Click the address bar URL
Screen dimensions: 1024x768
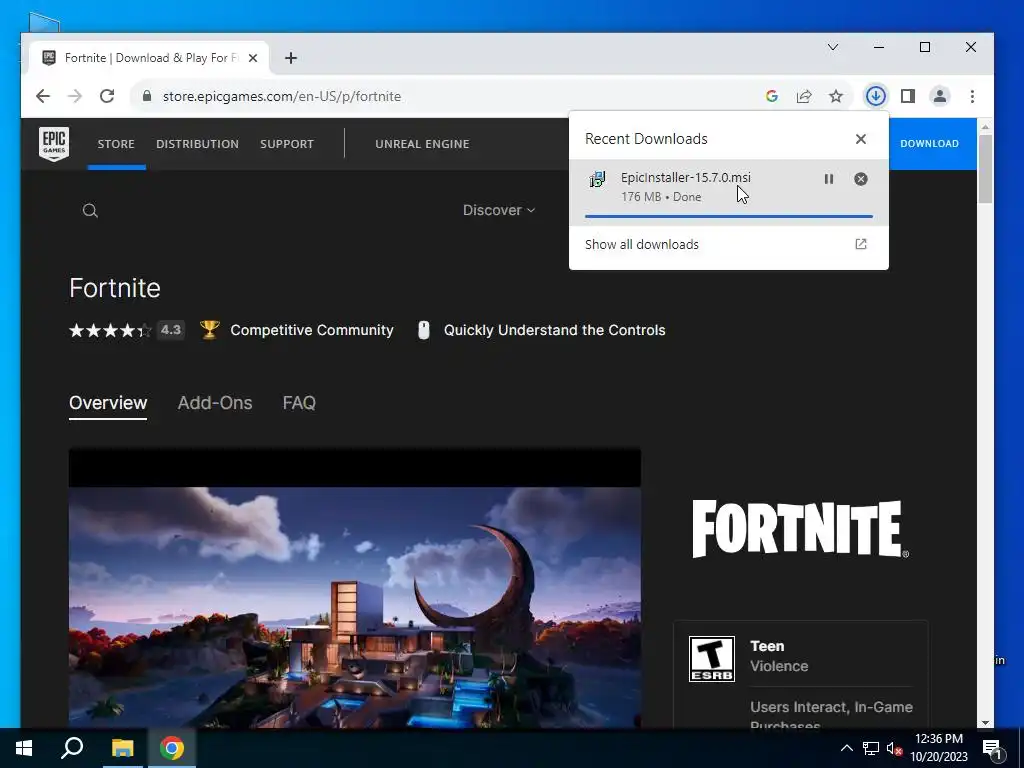click(x=282, y=96)
